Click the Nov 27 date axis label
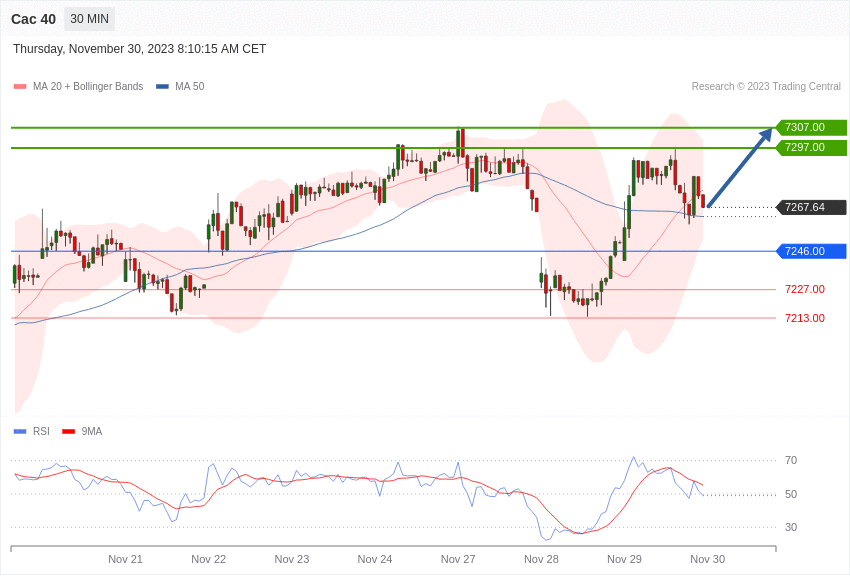The image size is (850, 576). pos(458,559)
